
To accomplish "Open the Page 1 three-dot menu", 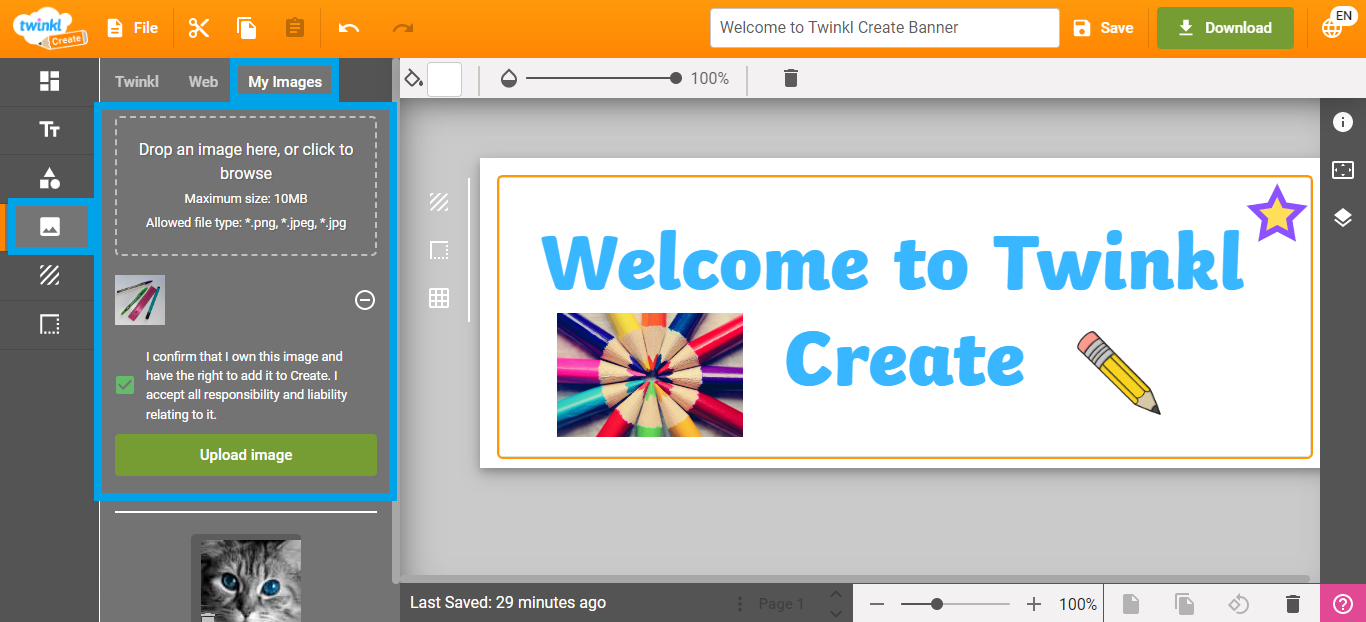I will [x=740, y=604].
